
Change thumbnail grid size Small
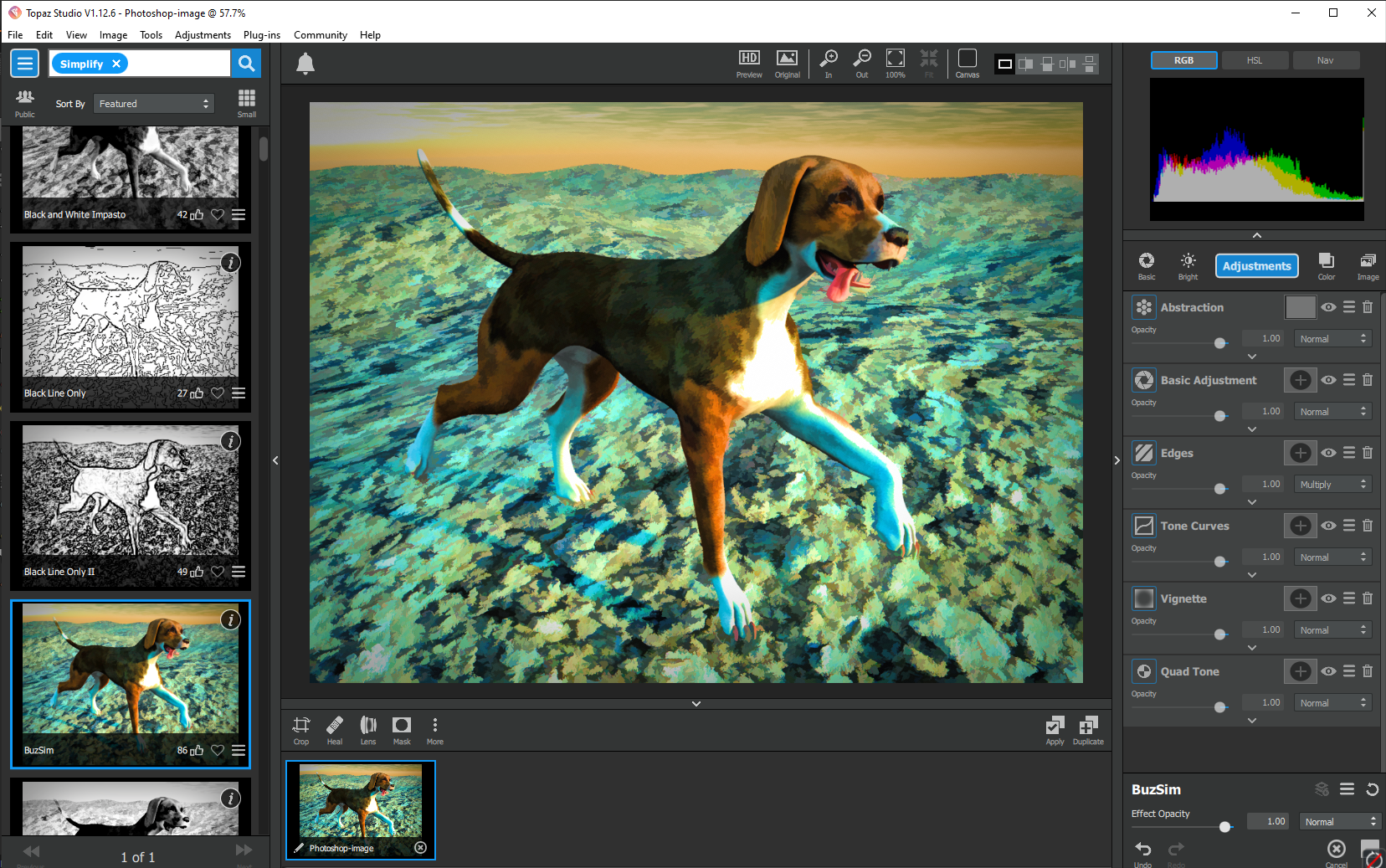247,103
